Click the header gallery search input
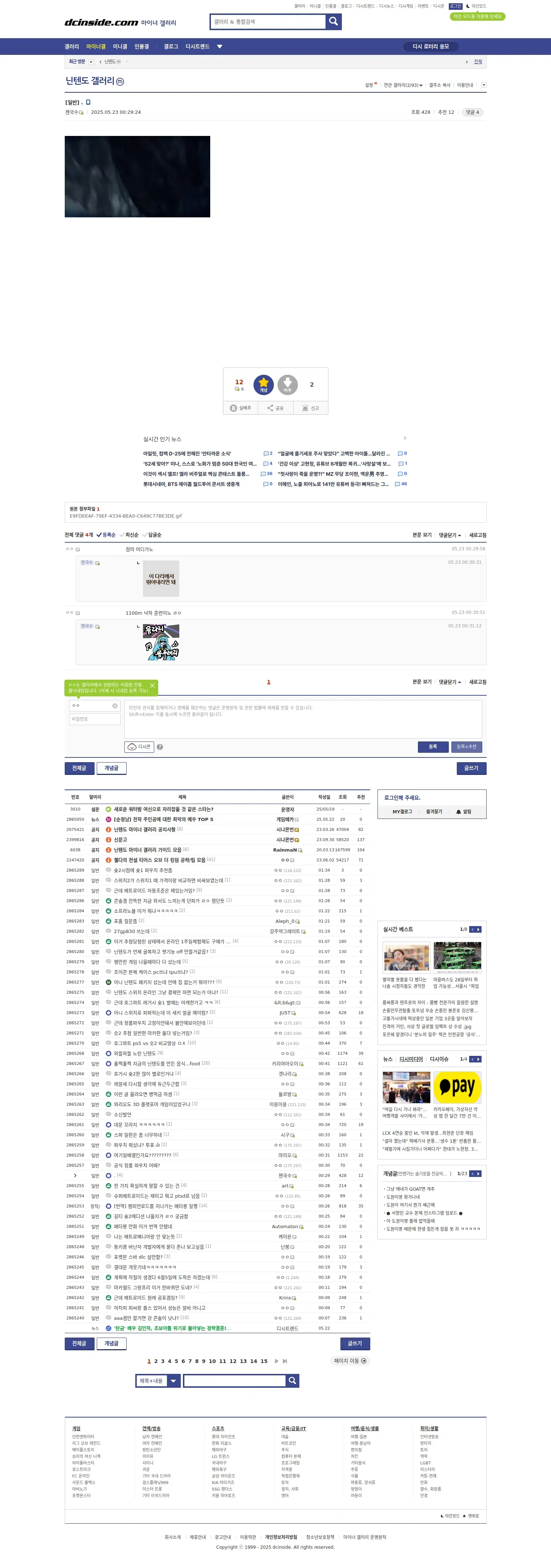 (x=268, y=21)
